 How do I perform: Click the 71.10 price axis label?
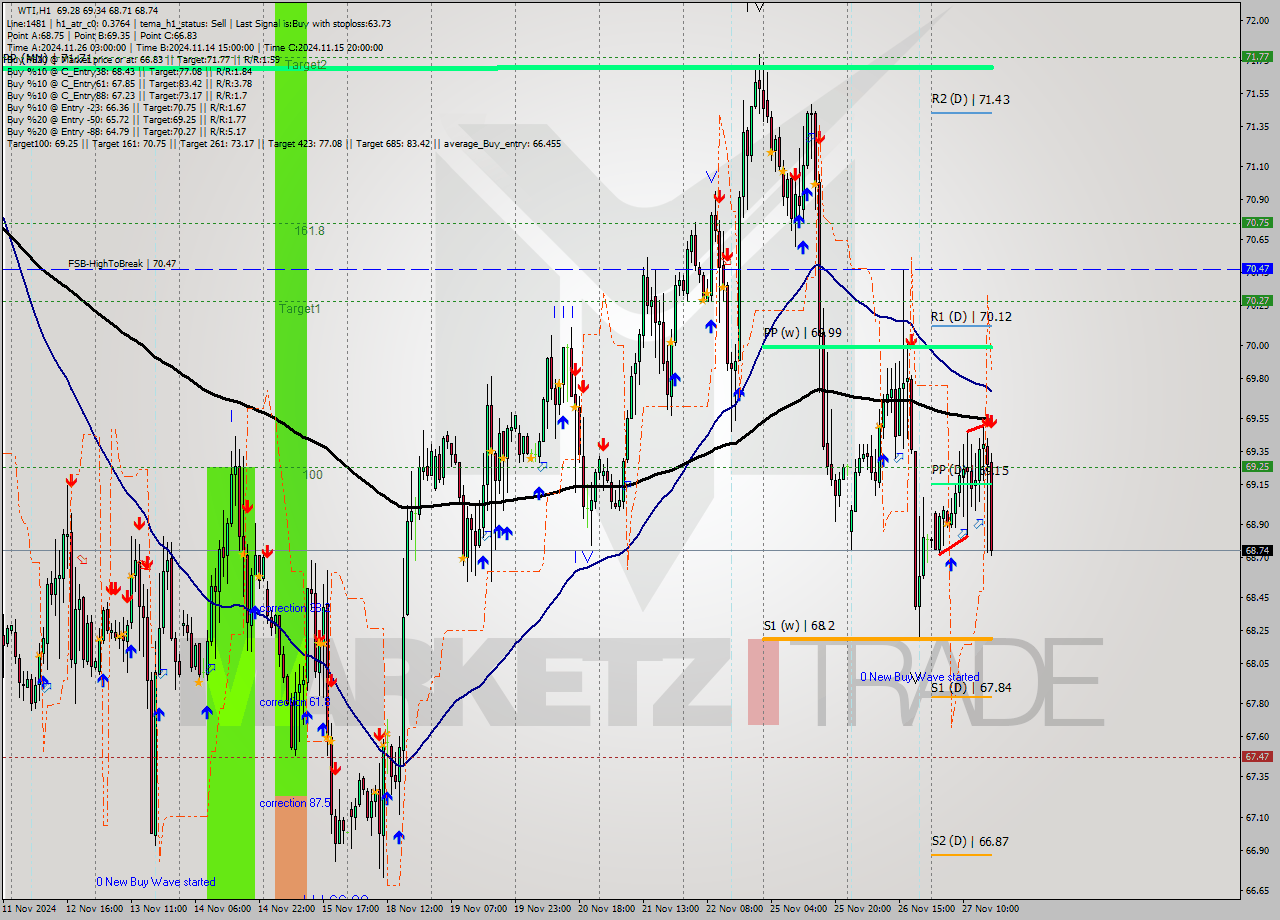click(x=1257, y=167)
